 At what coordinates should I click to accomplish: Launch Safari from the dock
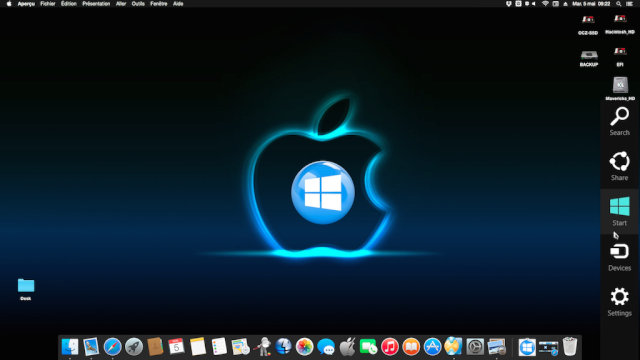(x=112, y=347)
